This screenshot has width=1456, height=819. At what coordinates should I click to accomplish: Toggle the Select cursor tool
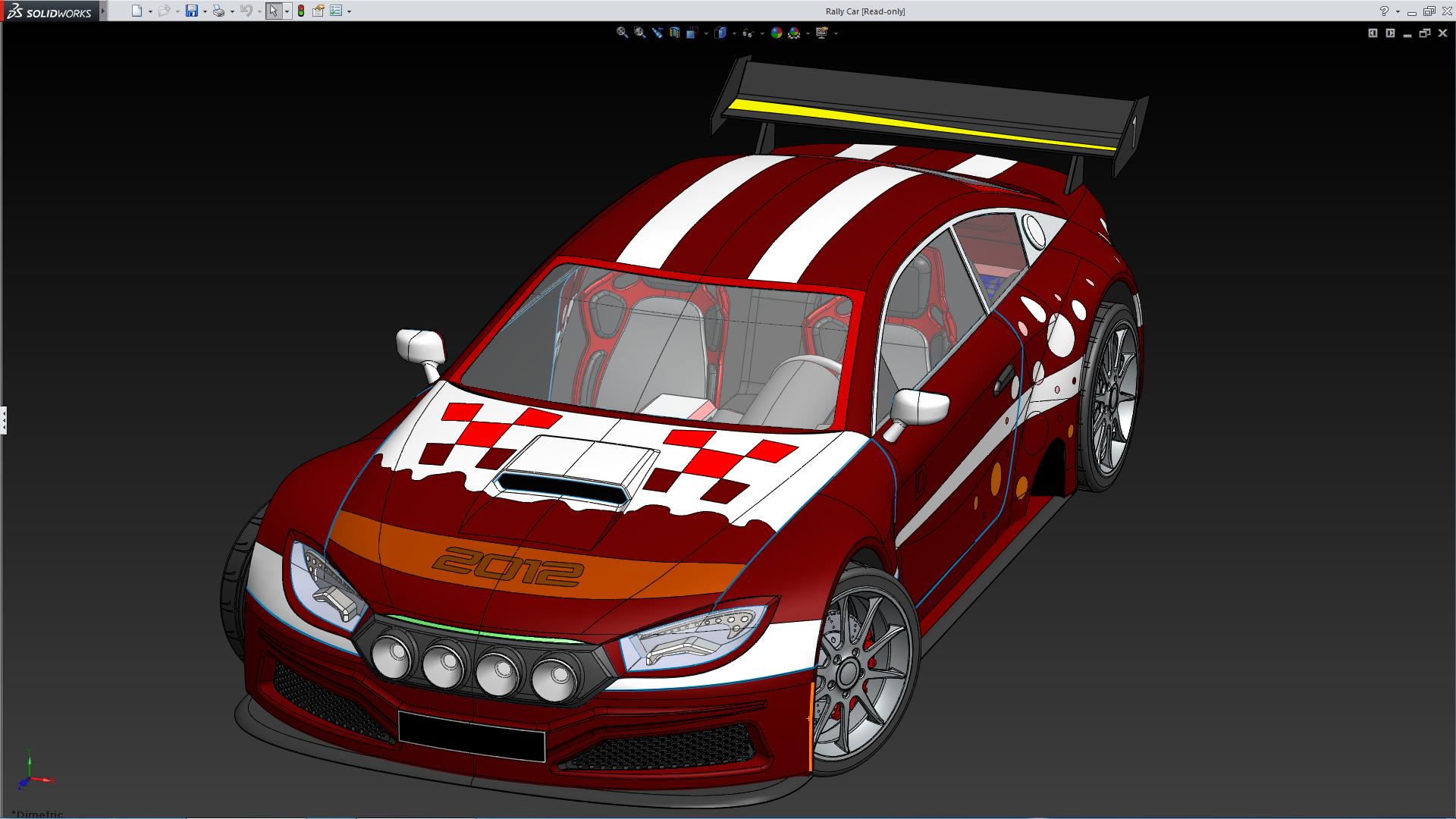coord(273,11)
